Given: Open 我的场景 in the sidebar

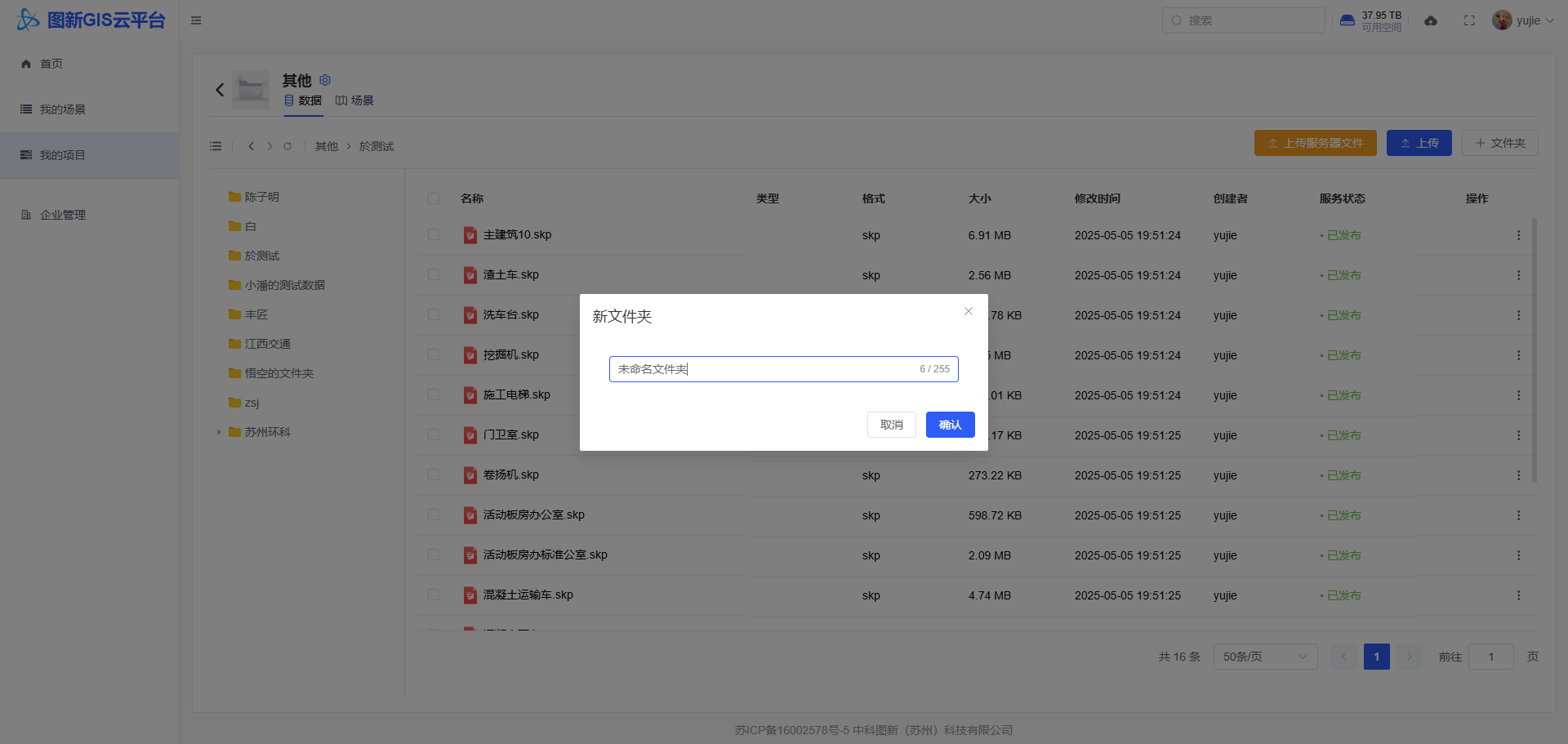Looking at the screenshot, I should click(63, 109).
